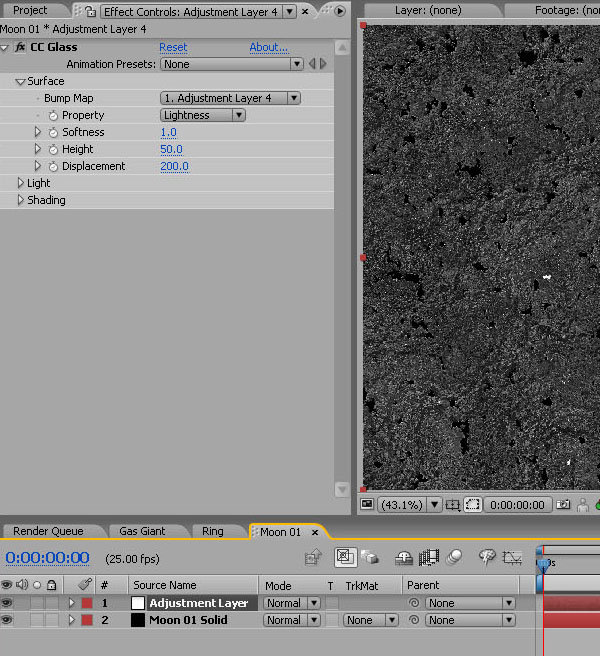The image size is (600, 656).
Task: Switch to the Gas Giant tab
Action: 142,531
